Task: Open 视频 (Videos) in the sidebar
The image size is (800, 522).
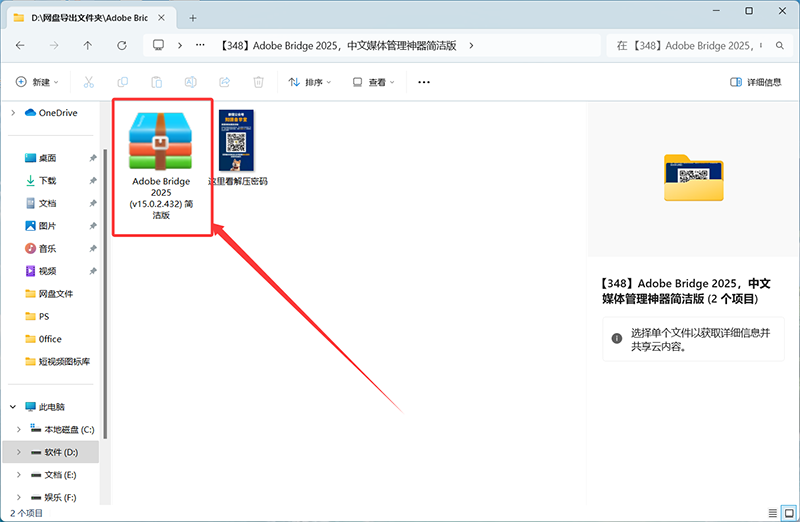Action: tap(41, 271)
